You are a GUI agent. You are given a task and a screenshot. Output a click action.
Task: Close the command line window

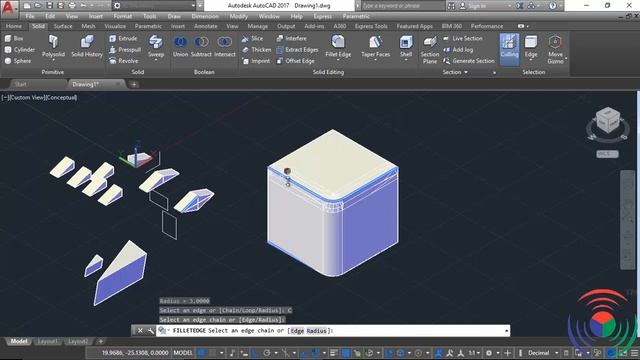coord(140,331)
